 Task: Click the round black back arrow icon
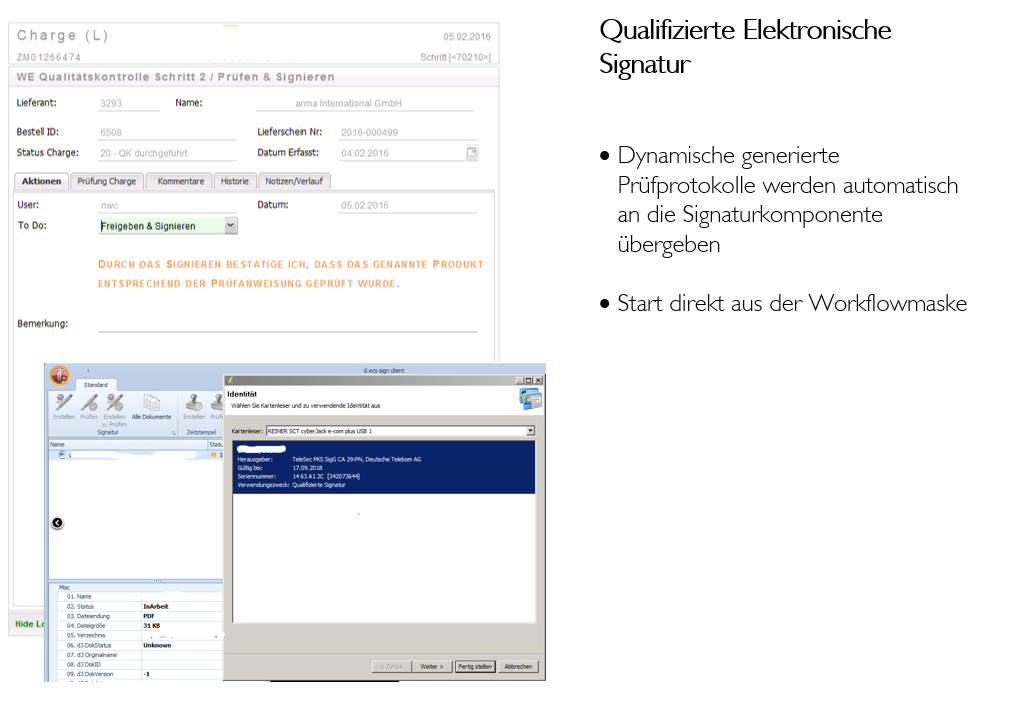tap(57, 523)
